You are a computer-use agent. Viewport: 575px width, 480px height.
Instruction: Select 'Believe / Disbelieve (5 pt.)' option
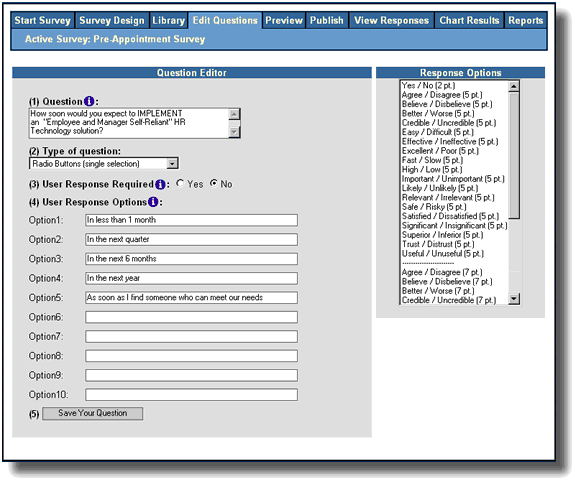447,104
